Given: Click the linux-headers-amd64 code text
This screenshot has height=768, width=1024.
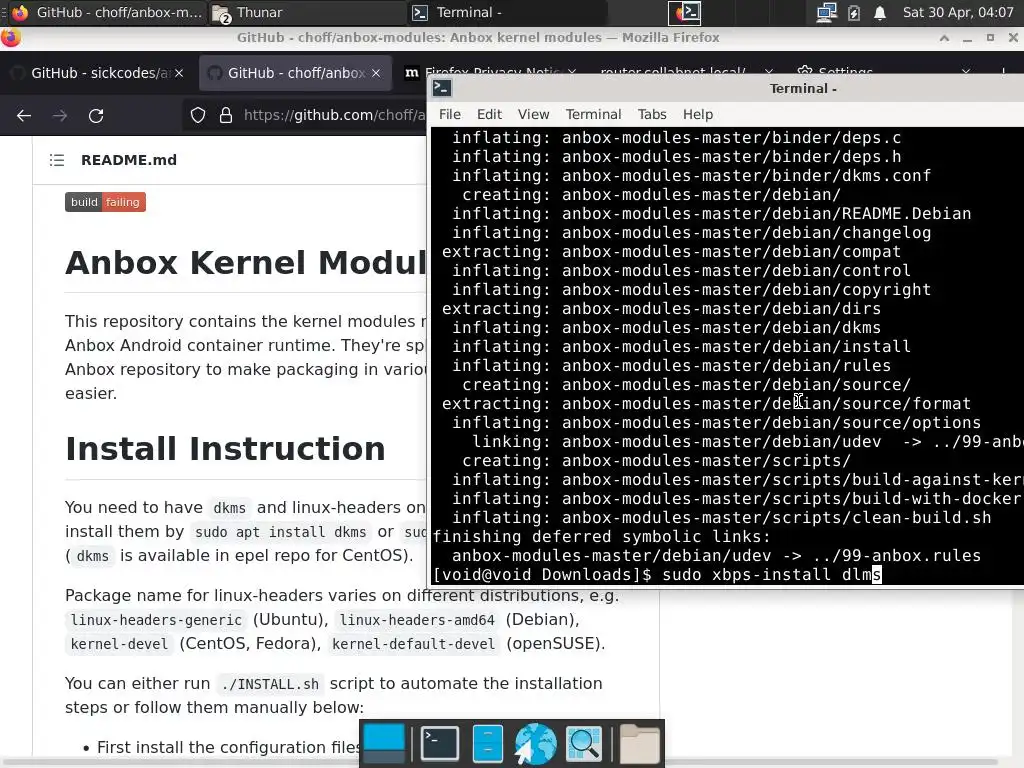Looking at the screenshot, I should [417, 620].
